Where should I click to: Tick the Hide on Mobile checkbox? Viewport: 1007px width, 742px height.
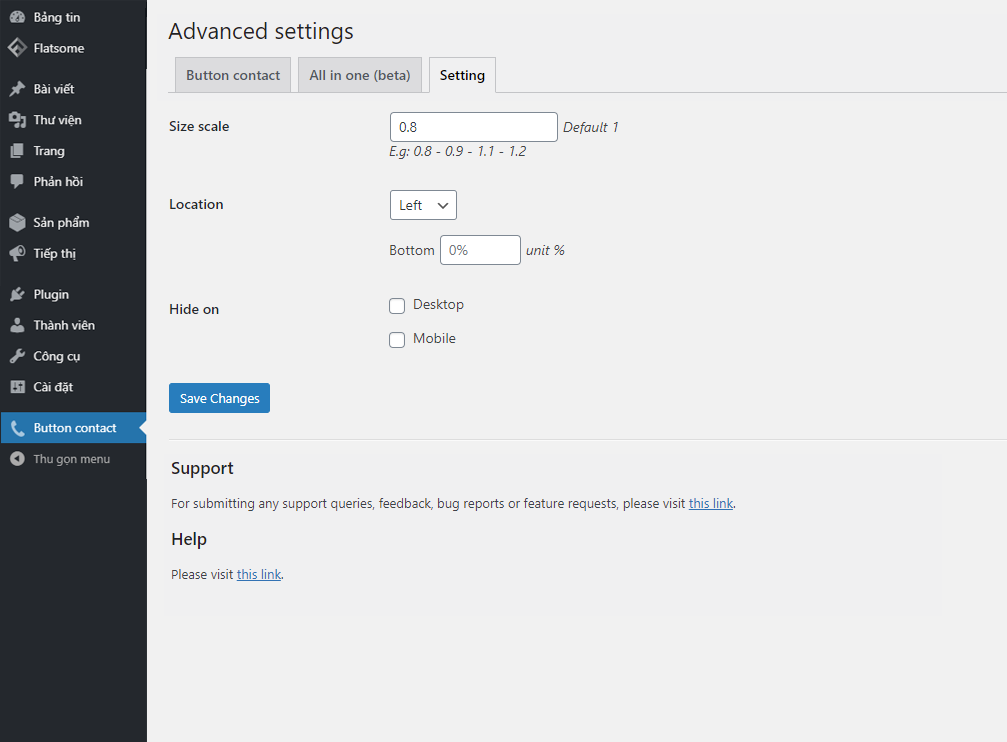397,340
